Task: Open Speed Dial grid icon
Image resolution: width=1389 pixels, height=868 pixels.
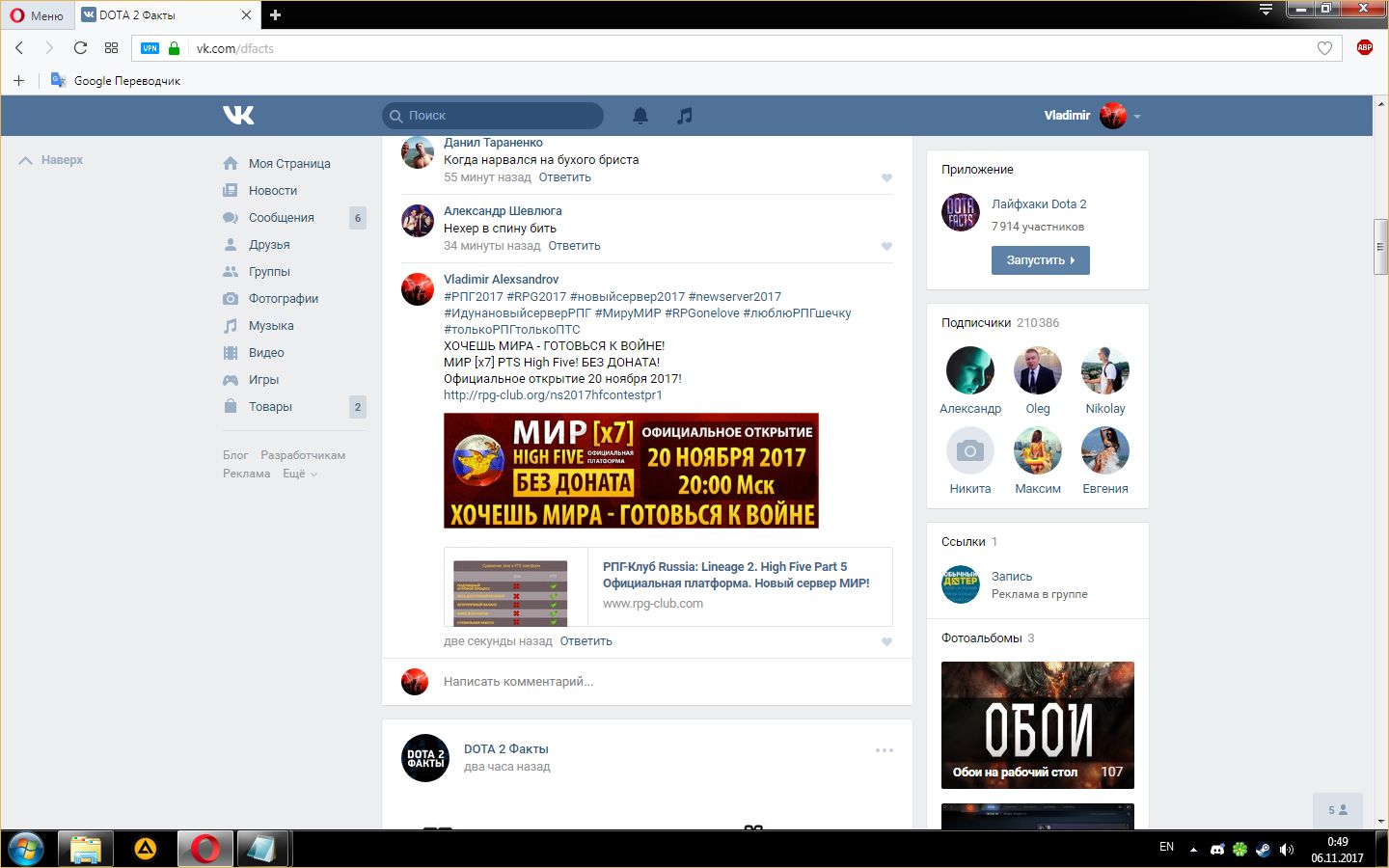Action: pos(111,48)
